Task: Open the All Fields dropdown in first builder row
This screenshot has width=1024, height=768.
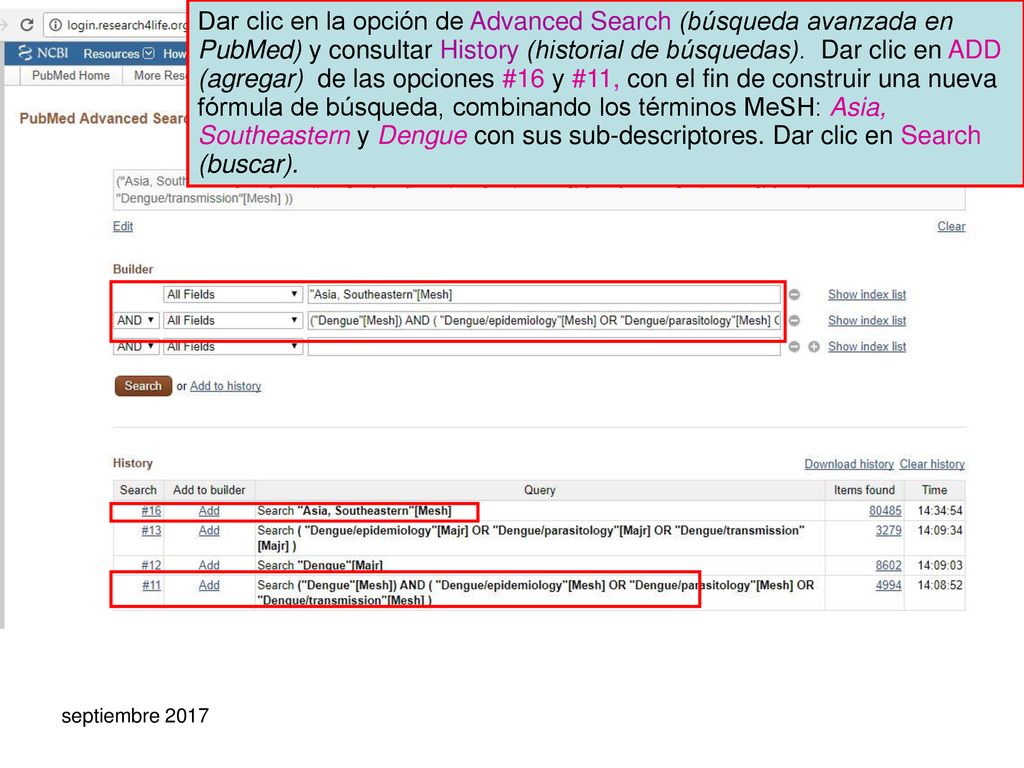Action: [x=232, y=295]
